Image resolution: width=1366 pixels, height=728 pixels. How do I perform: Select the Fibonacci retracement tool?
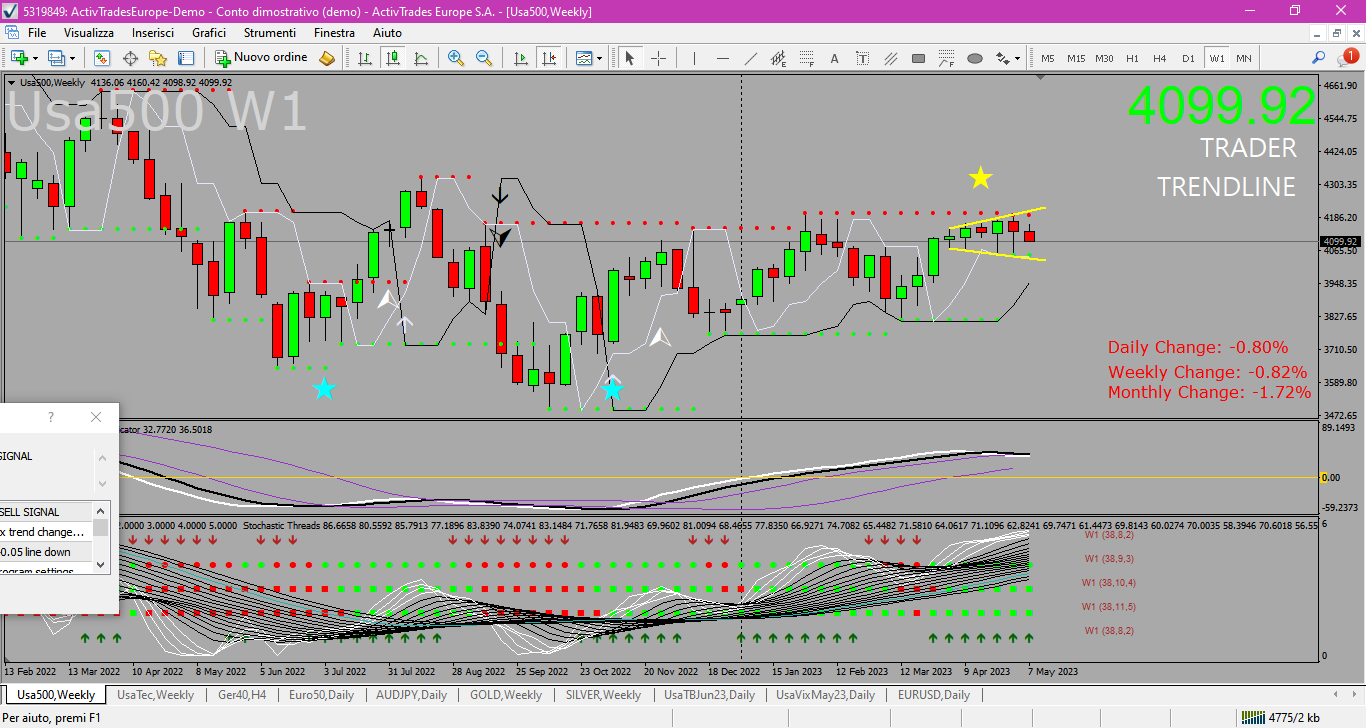click(806, 58)
